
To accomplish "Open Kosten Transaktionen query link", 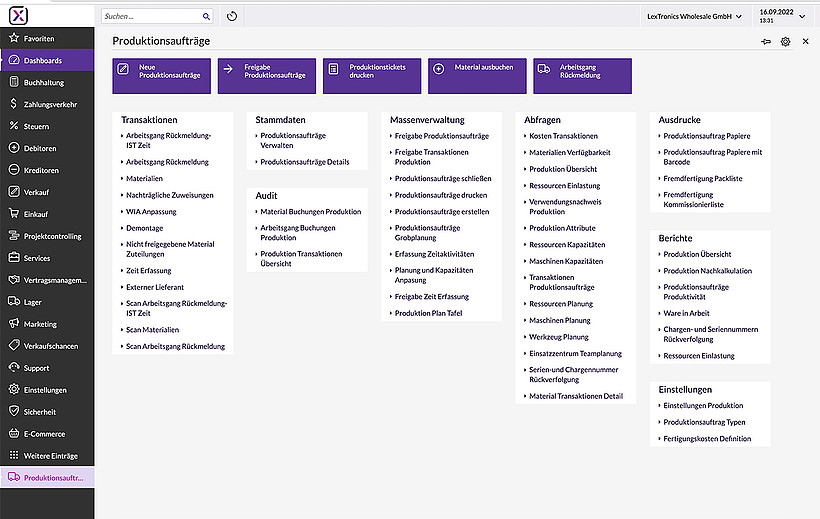I will point(563,136).
